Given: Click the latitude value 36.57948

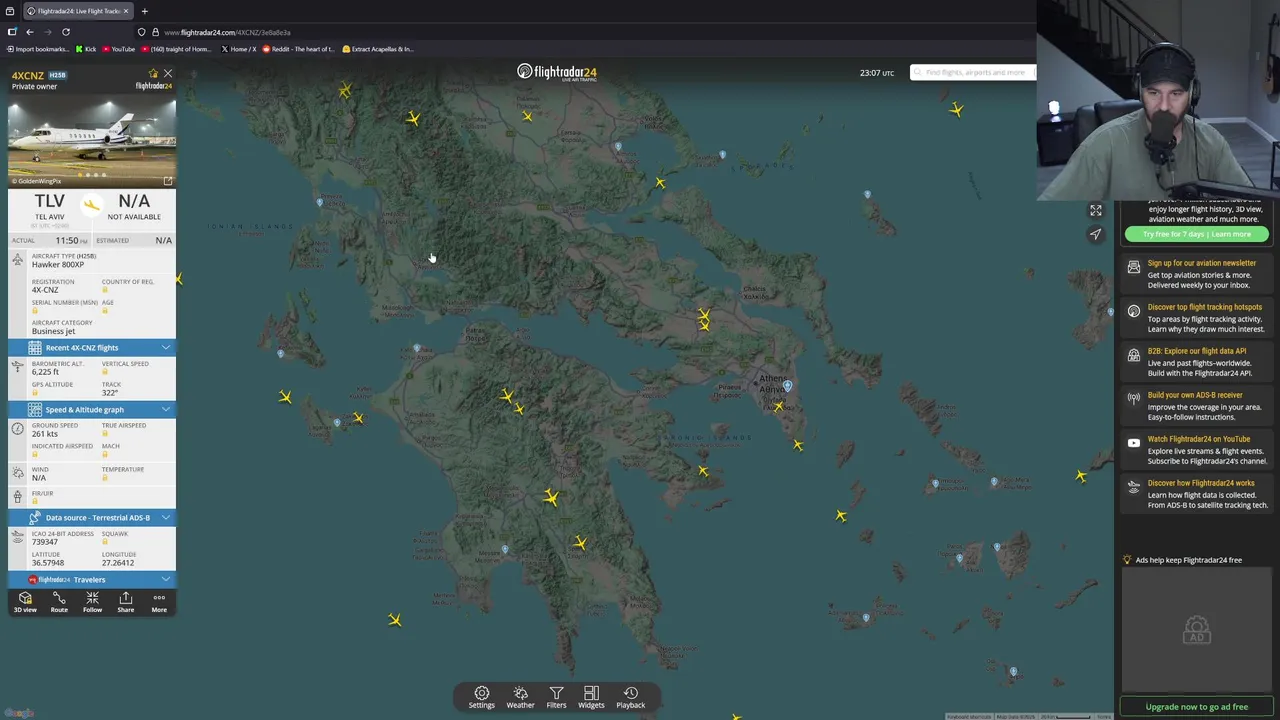Looking at the screenshot, I should click(x=48, y=563).
